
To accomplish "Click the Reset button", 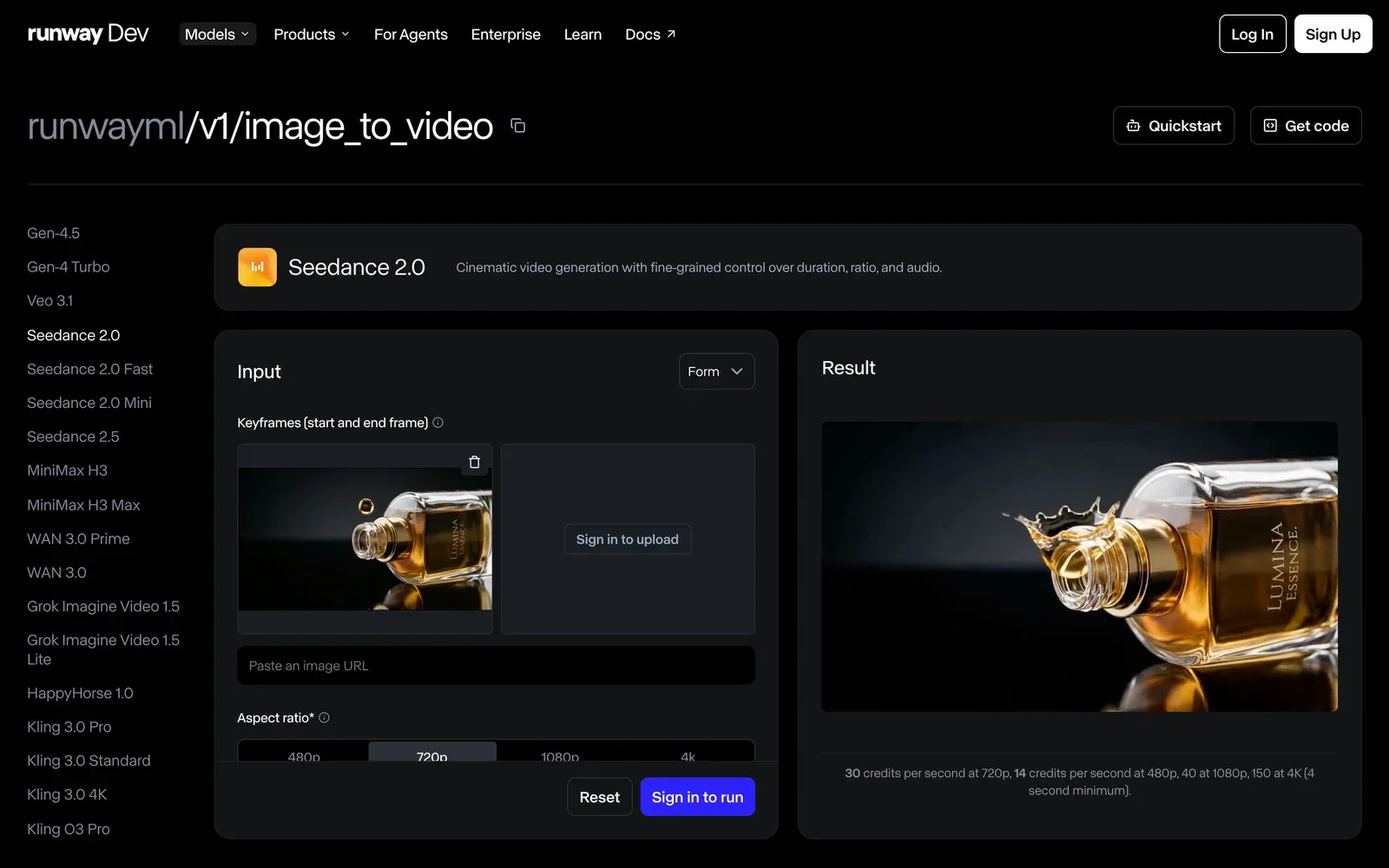I will click(x=599, y=797).
